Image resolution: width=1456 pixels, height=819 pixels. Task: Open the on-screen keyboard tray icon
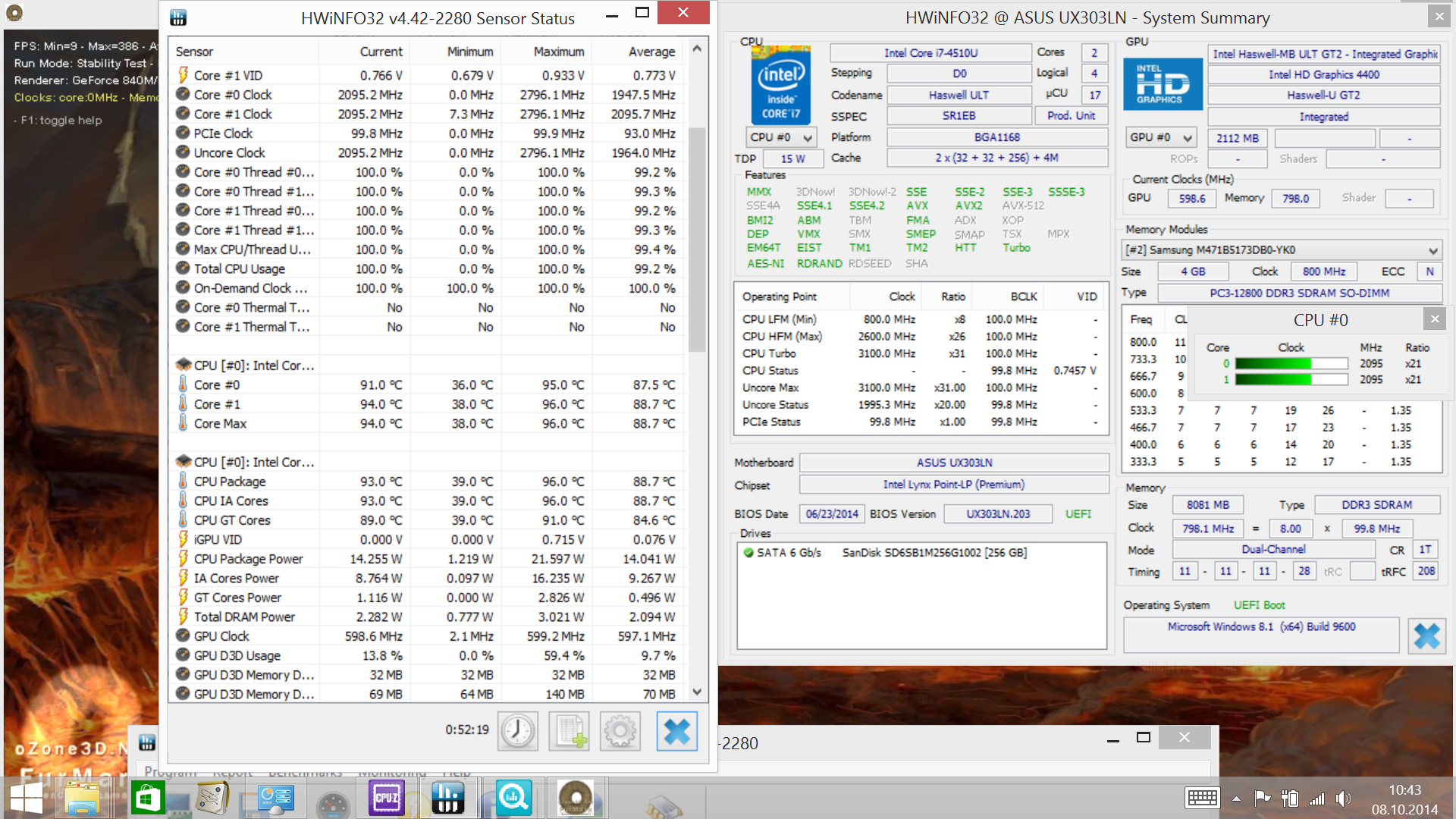coord(1202,798)
